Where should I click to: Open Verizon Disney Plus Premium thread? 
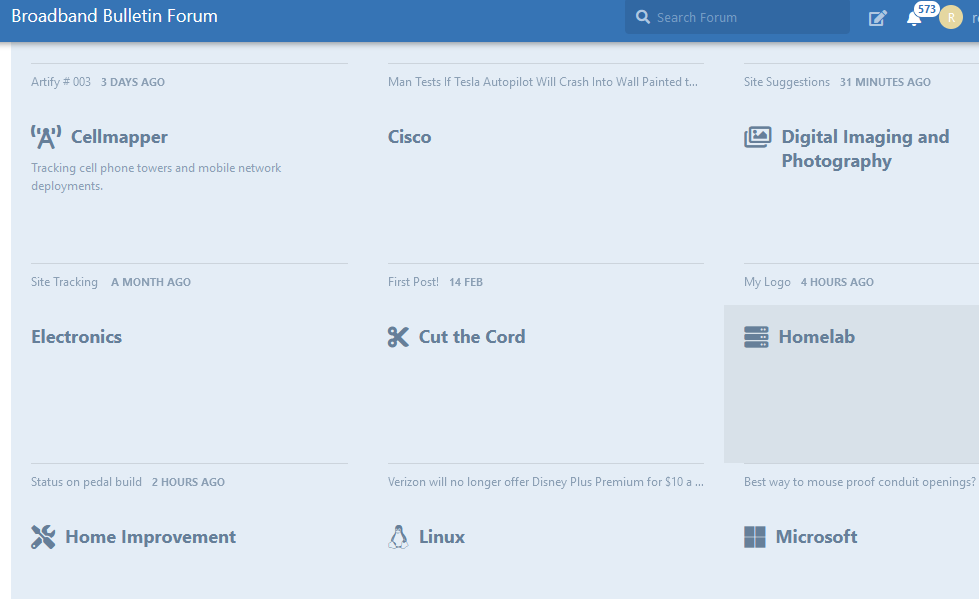tap(546, 482)
